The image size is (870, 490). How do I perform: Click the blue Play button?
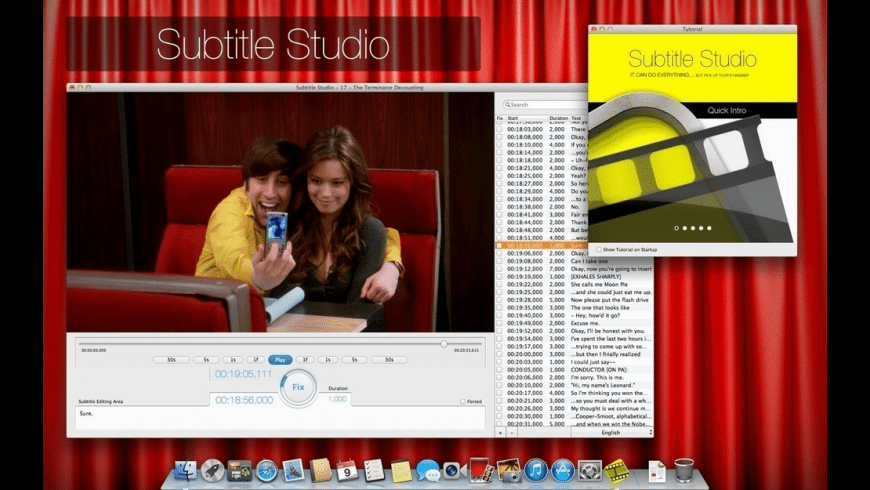click(280, 360)
